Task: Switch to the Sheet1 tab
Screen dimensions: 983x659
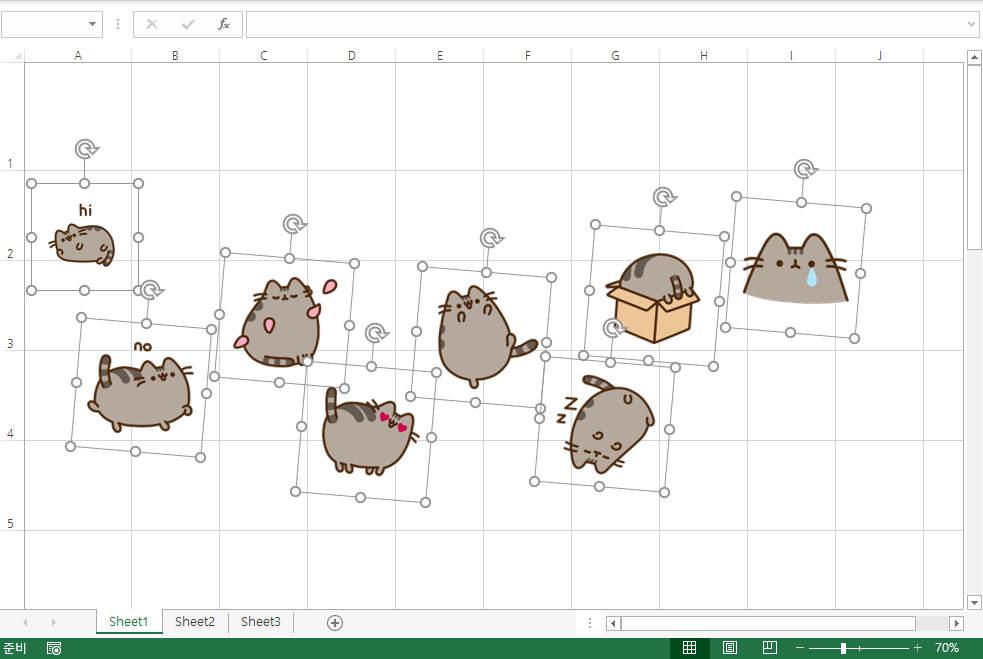Action: [129, 621]
